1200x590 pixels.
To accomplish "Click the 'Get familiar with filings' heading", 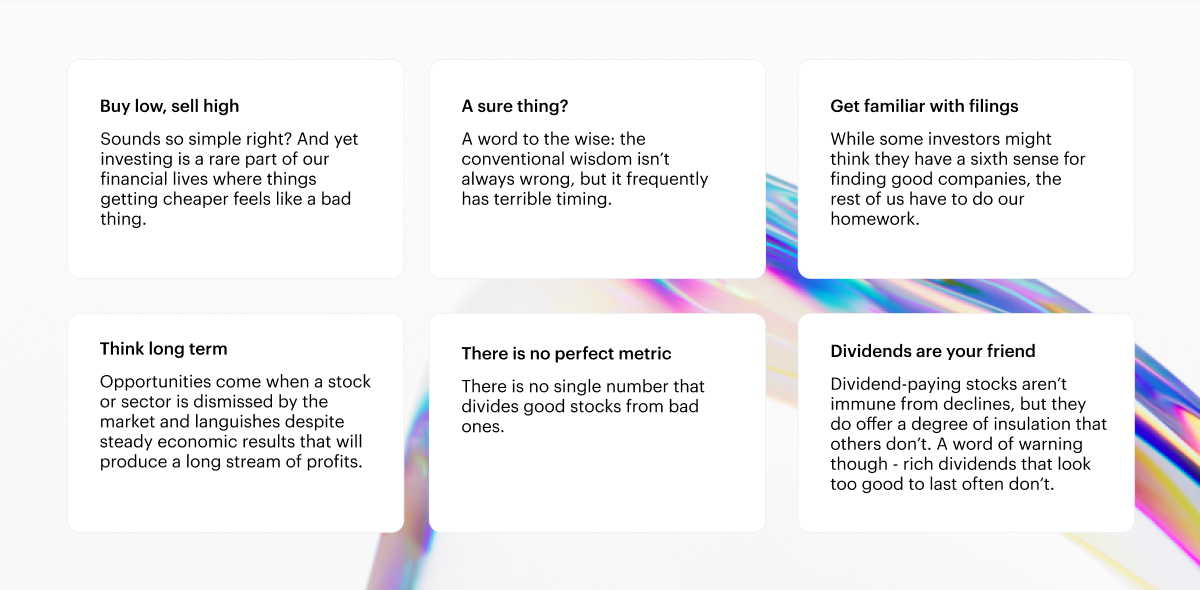I will [924, 106].
